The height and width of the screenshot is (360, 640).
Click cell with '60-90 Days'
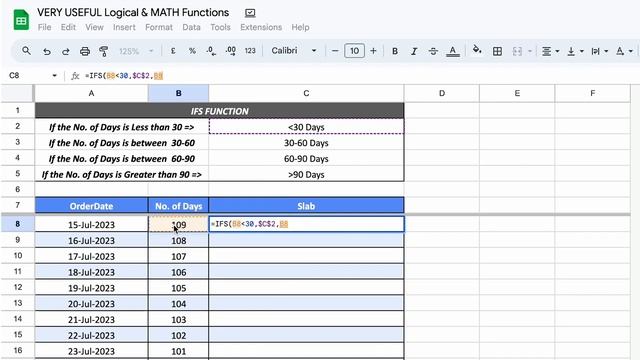coord(306,159)
